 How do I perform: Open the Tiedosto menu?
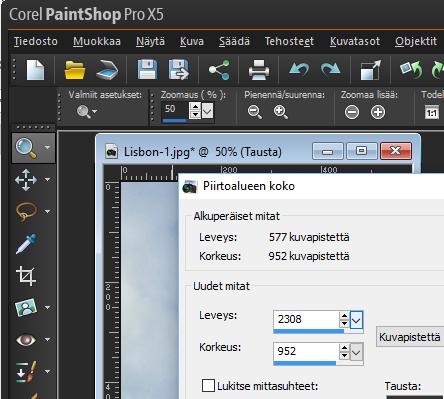(36, 41)
